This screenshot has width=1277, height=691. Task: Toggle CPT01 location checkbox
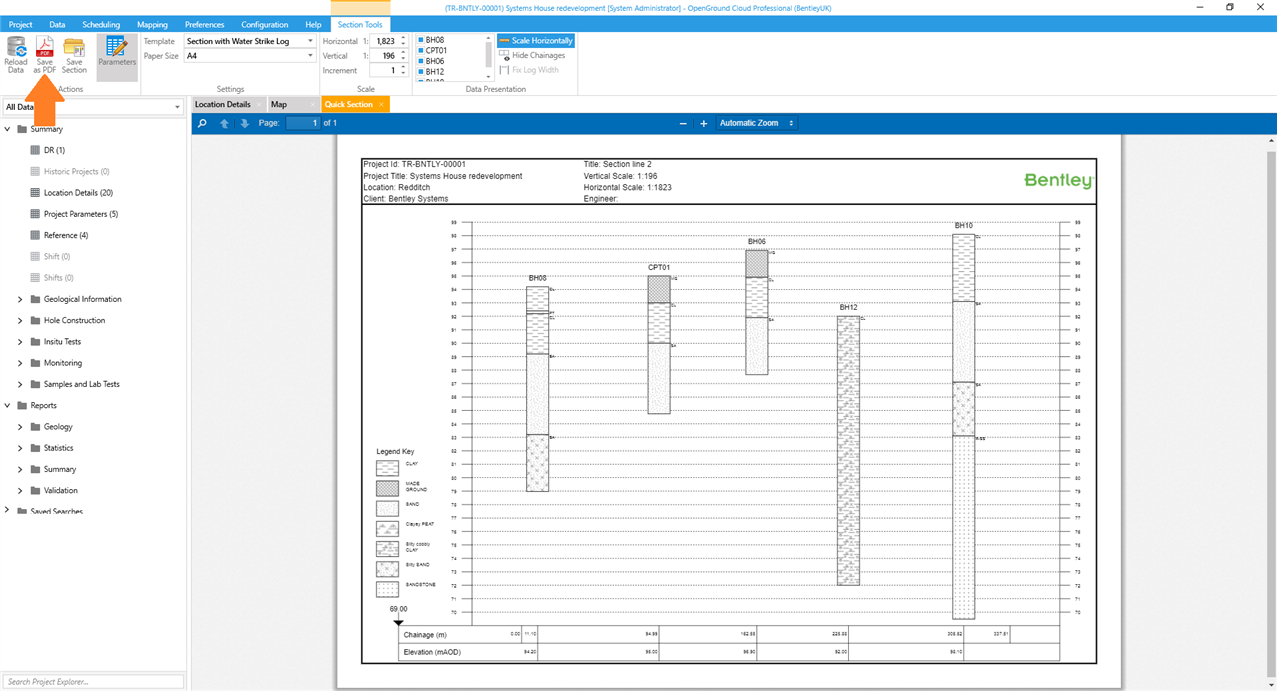[421, 50]
